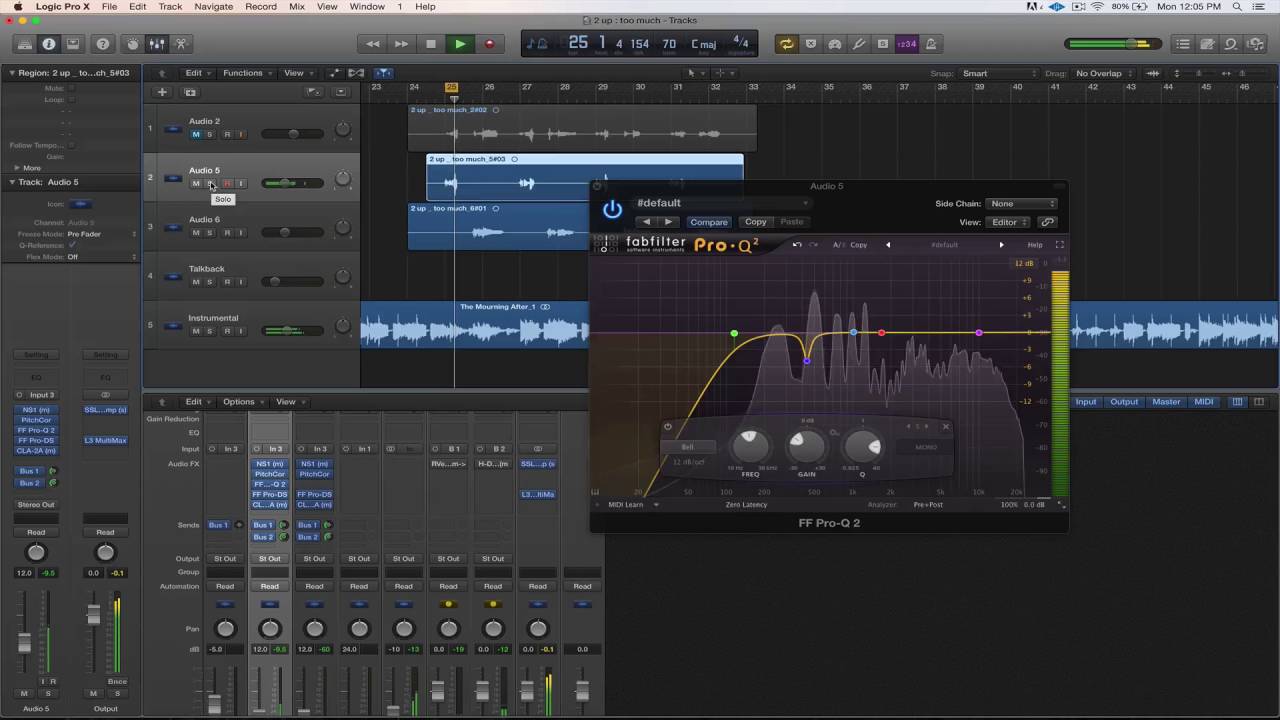The height and width of the screenshot is (720, 1280).
Task: Click the duplicate track button
Action: click(x=190, y=92)
